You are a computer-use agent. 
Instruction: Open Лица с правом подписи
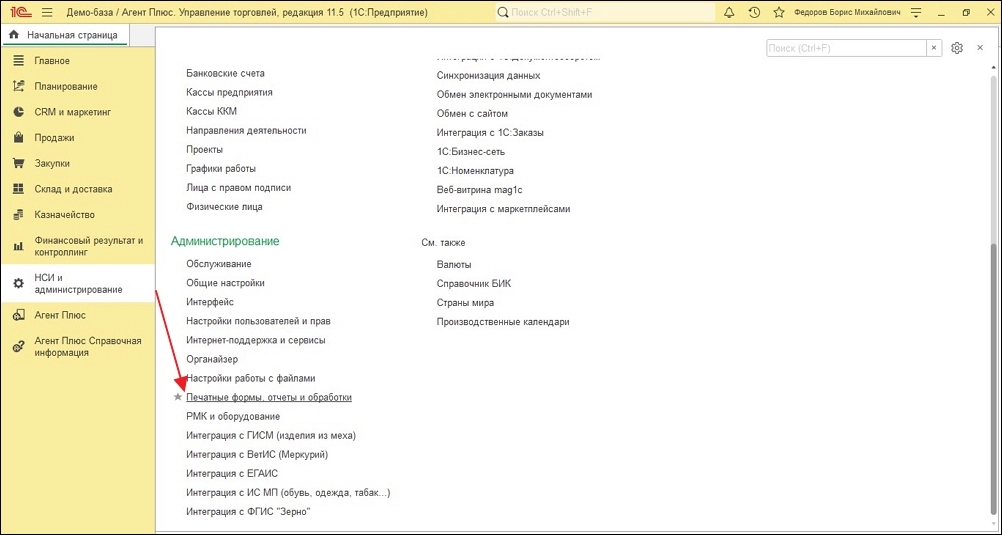pos(238,188)
